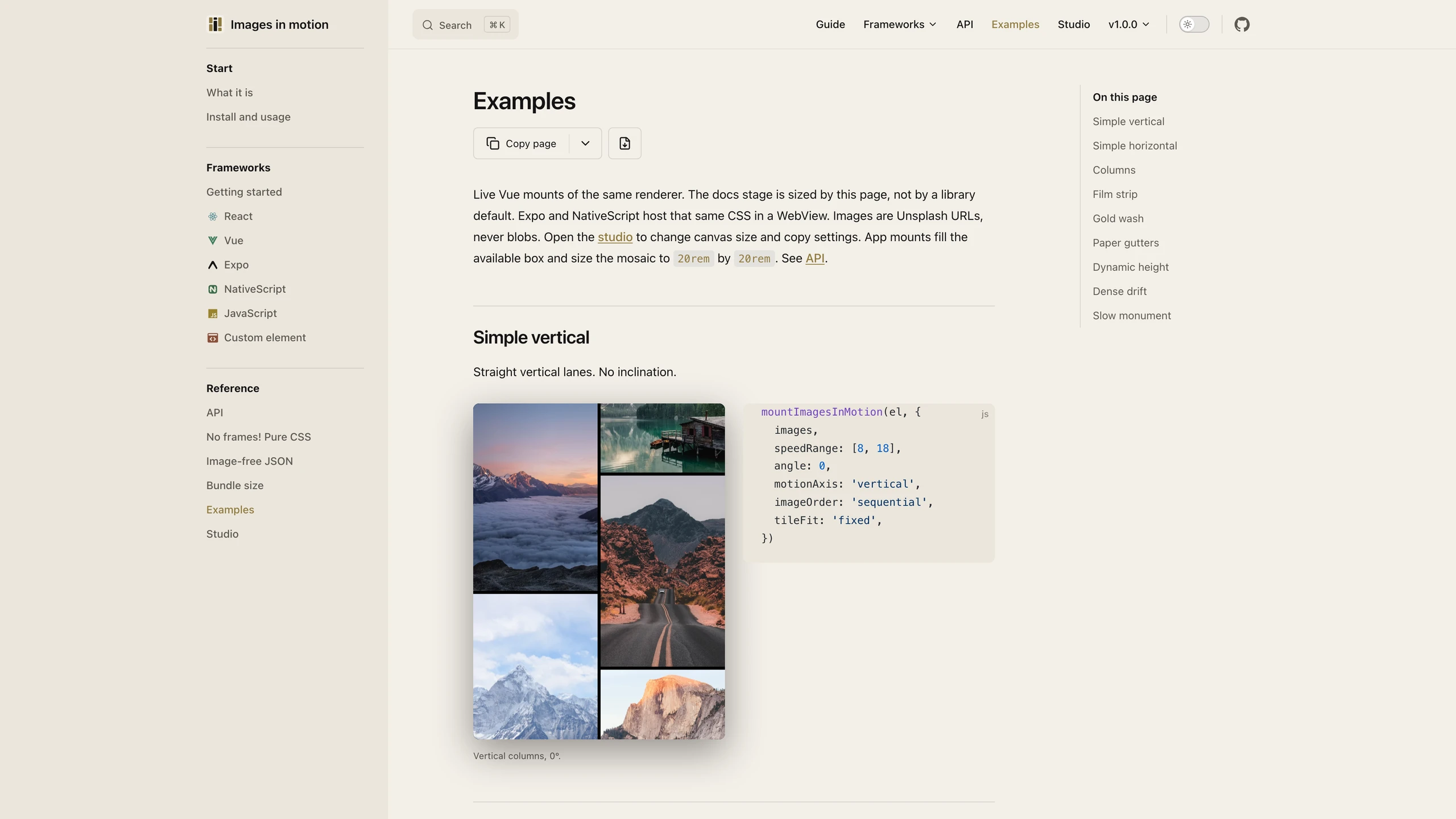Select Examples in sidebar Reference
Image resolution: width=1456 pixels, height=819 pixels.
tap(230, 510)
